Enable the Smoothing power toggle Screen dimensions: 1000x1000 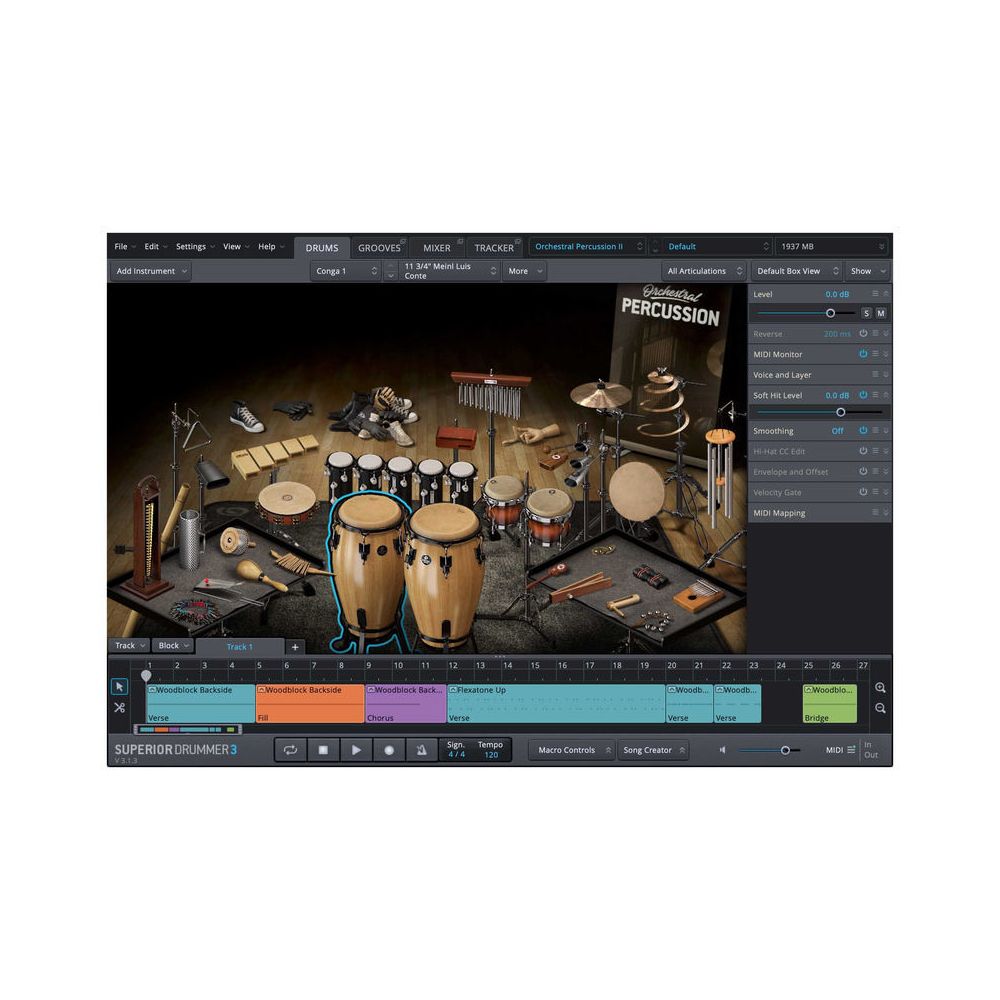click(864, 431)
